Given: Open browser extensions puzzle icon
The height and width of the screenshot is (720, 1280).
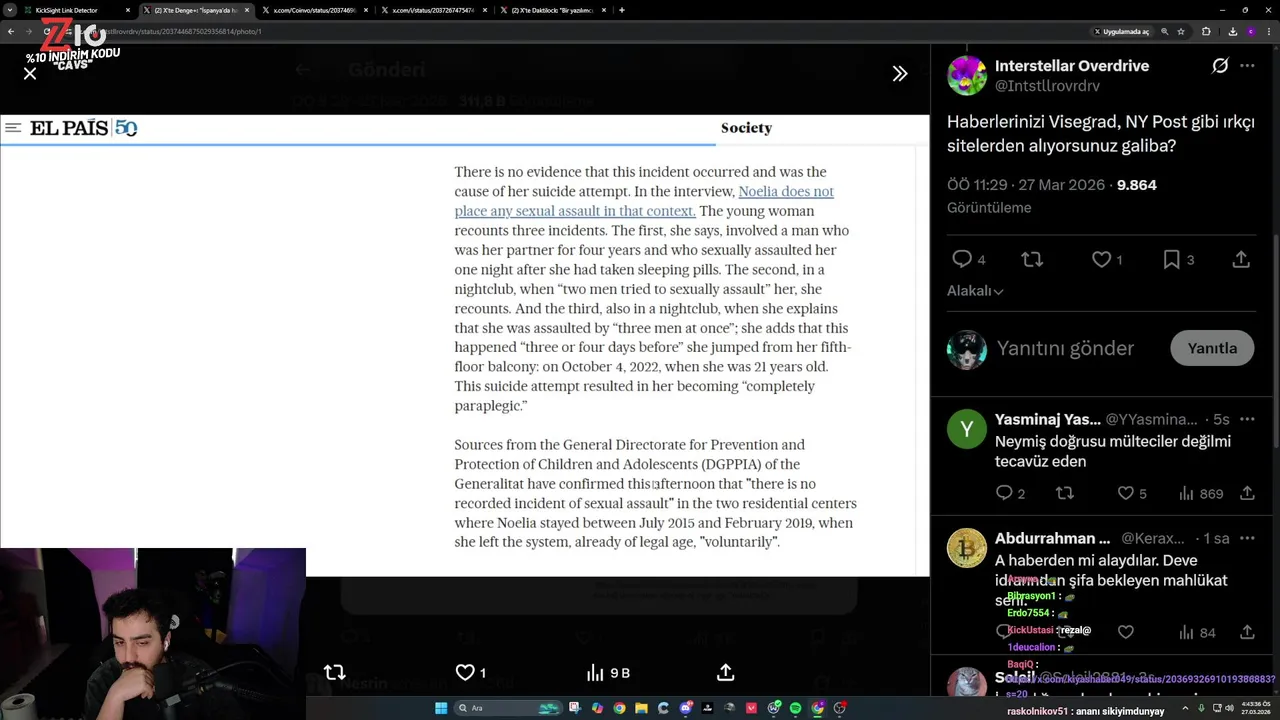Looking at the screenshot, I should pyautogui.click(x=1206, y=31).
